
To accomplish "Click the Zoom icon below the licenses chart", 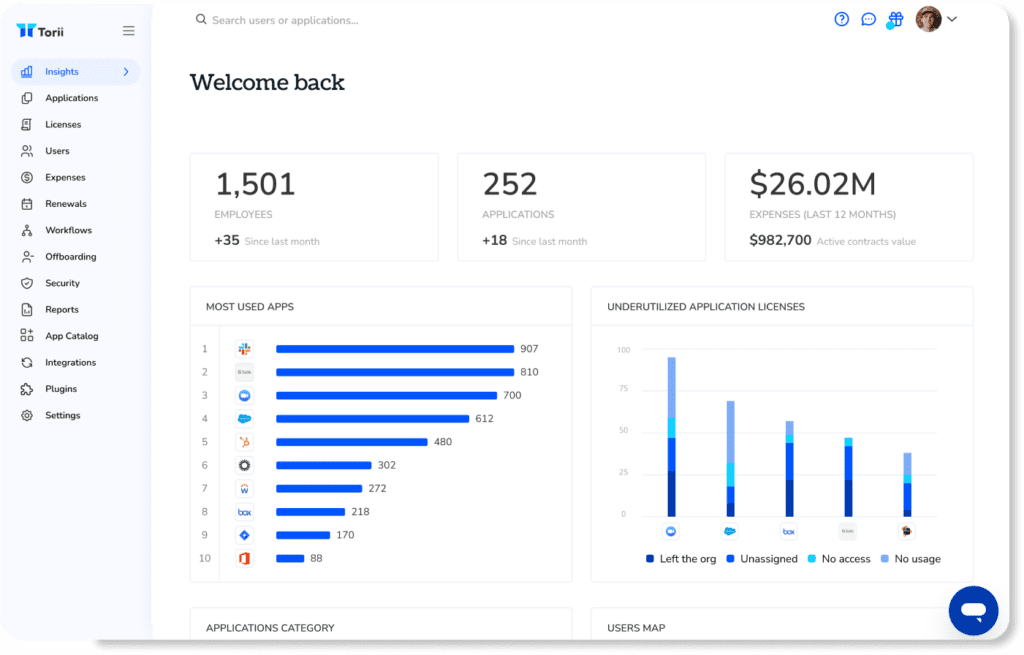I will click(x=671, y=532).
